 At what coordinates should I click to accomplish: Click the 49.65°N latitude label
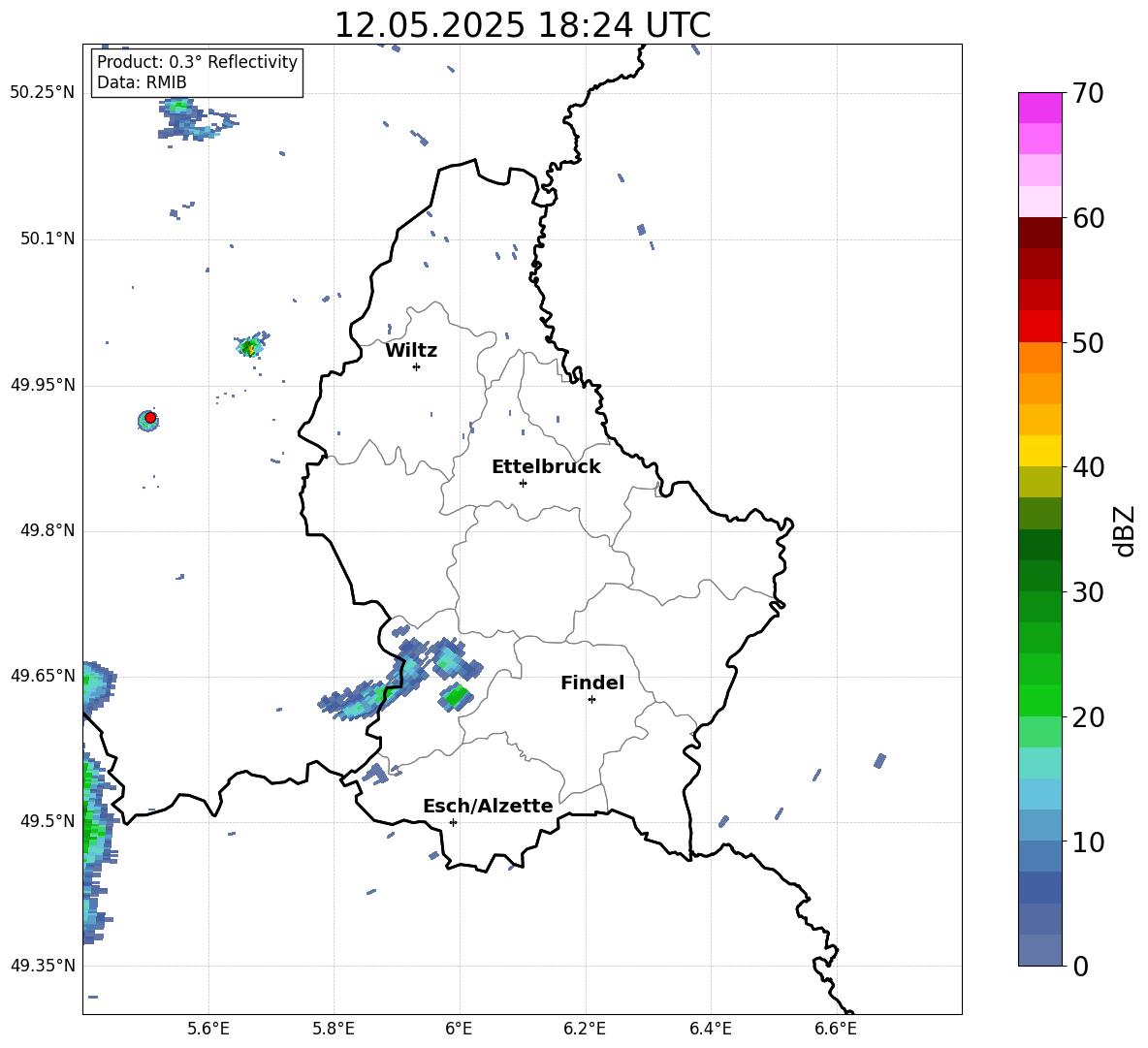point(43,676)
